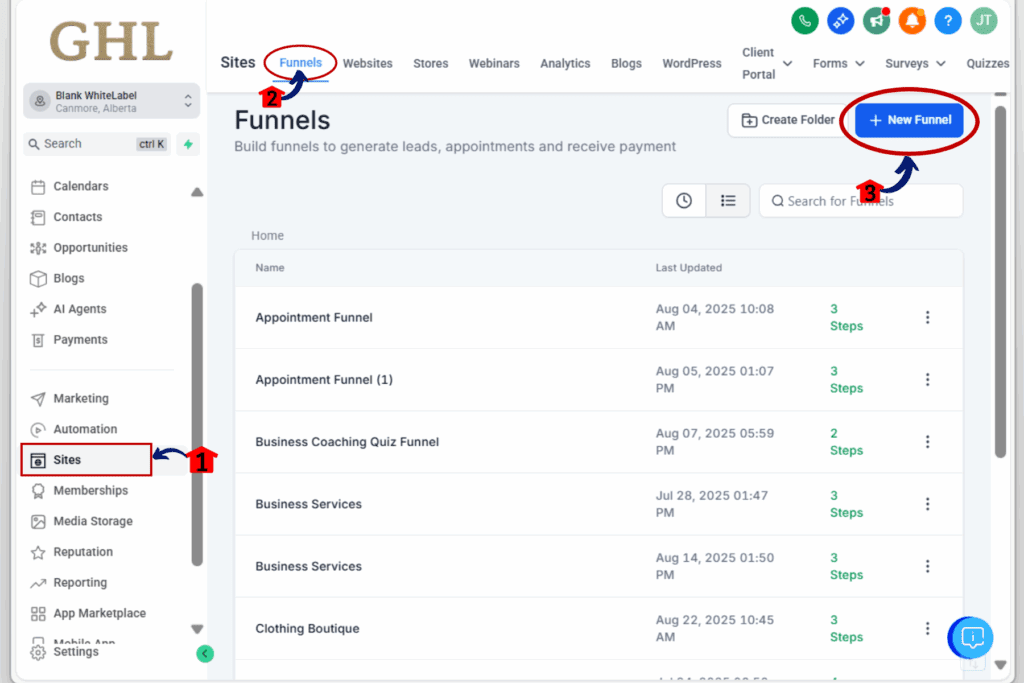Click the green lightning quick actions icon

(x=188, y=144)
